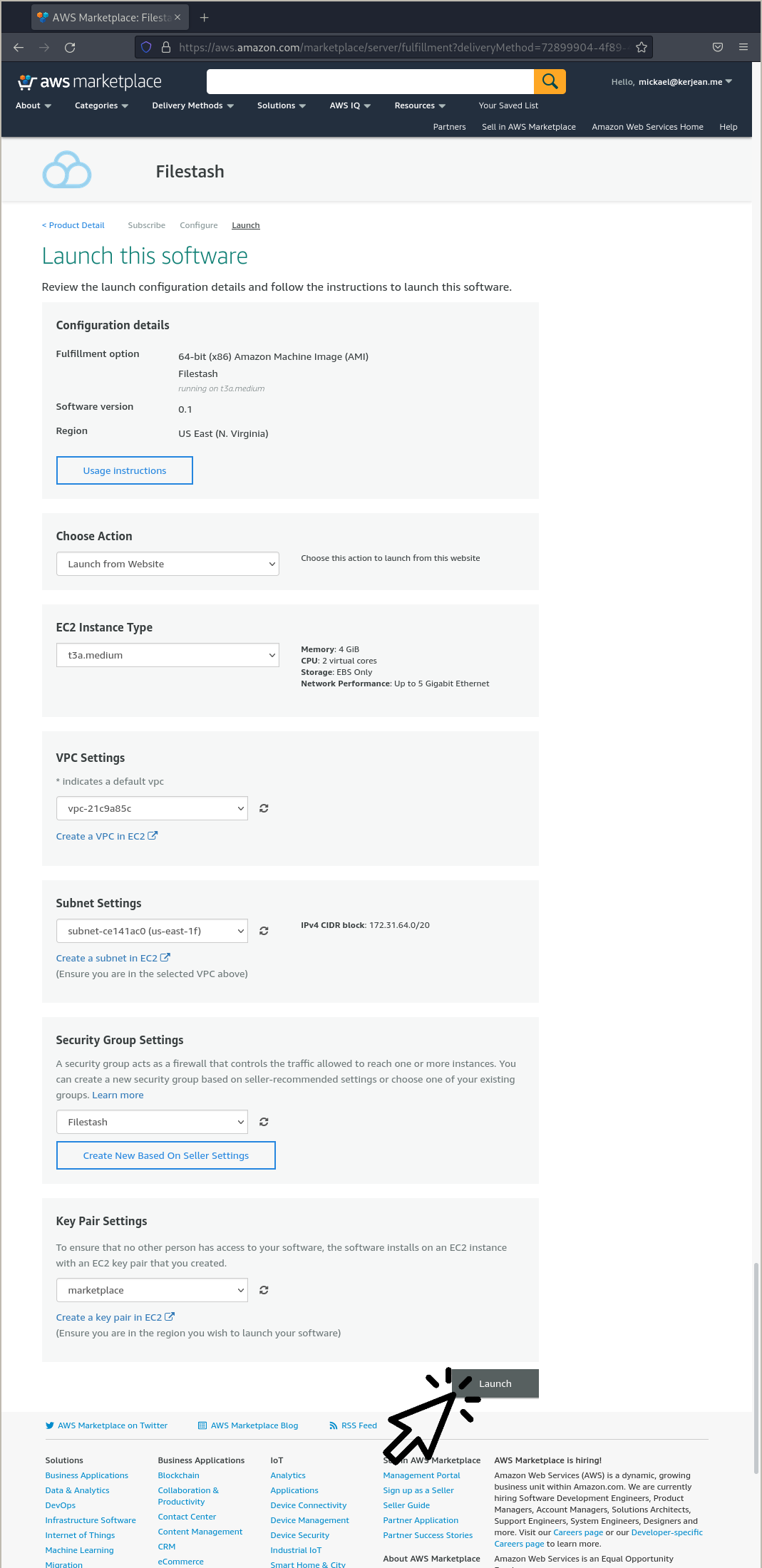Open the key pair dropdown
Image resolution: width=762 pixels, height=1568 pixels.
pos(152,1290)
